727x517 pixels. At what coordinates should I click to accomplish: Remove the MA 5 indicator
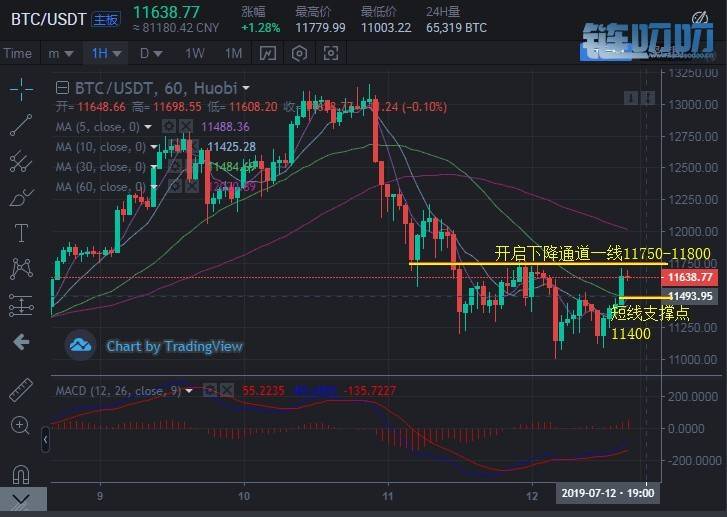[x=186, y=126]
